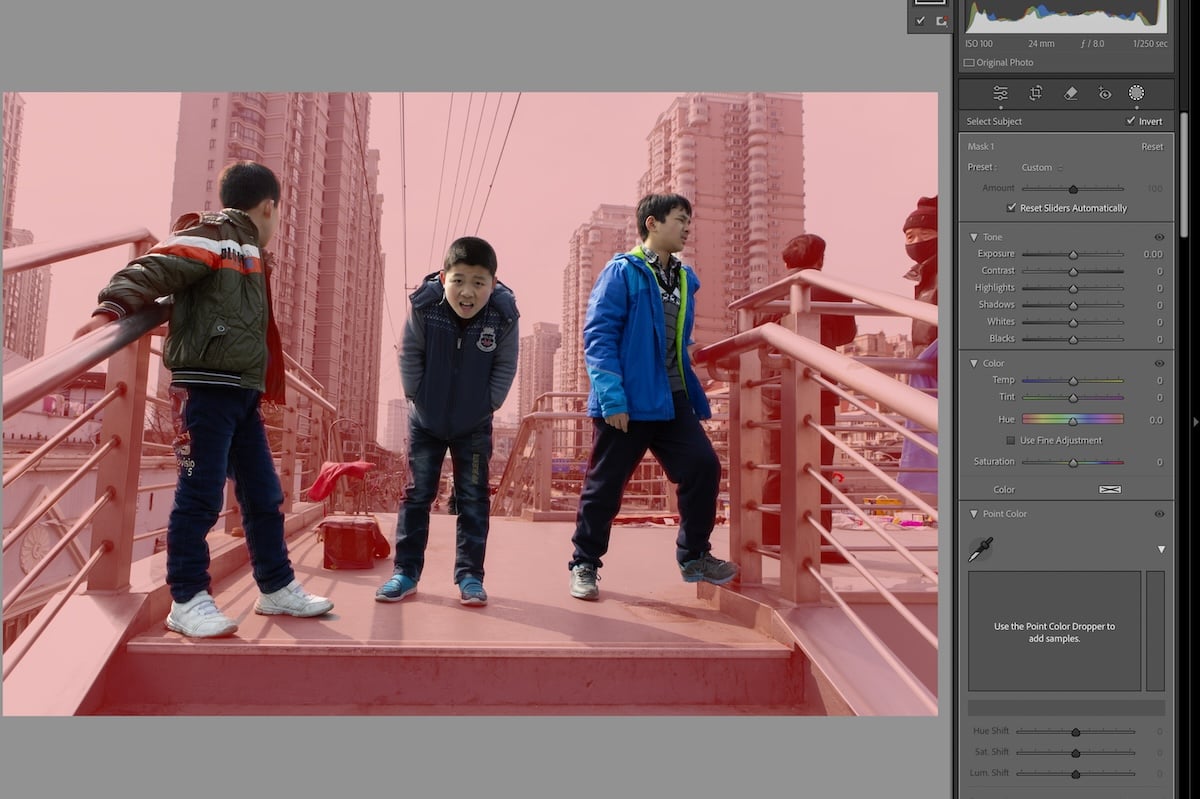
Task: Hide the Tone adjustments using its eye icon
Action: (1158, 237)
